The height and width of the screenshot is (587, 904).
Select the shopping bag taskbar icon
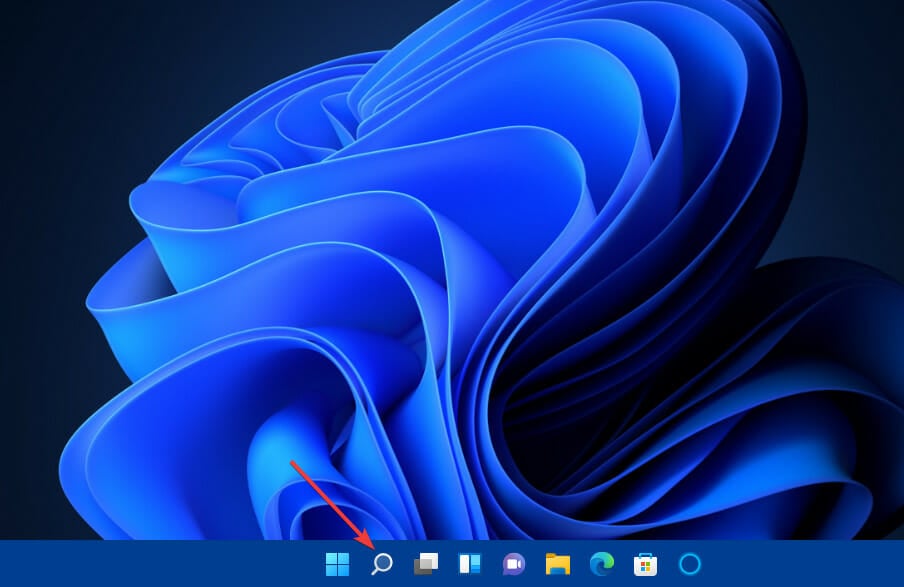(645, 564)
